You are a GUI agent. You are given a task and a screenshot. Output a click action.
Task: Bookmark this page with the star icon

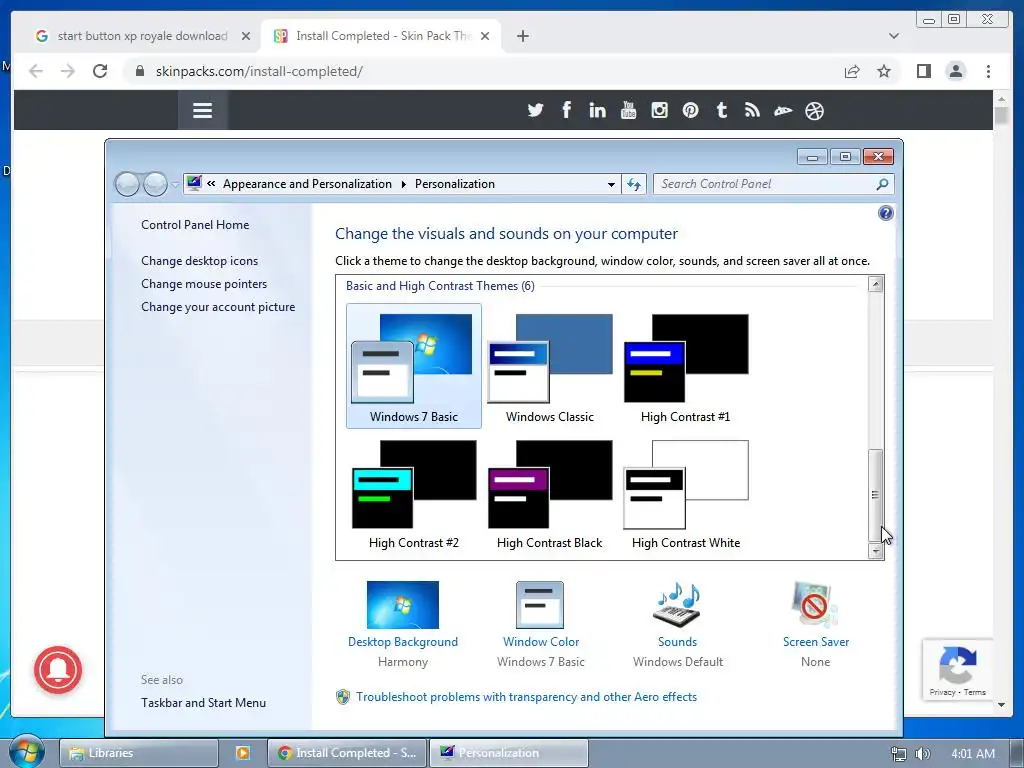pos(884,71)
